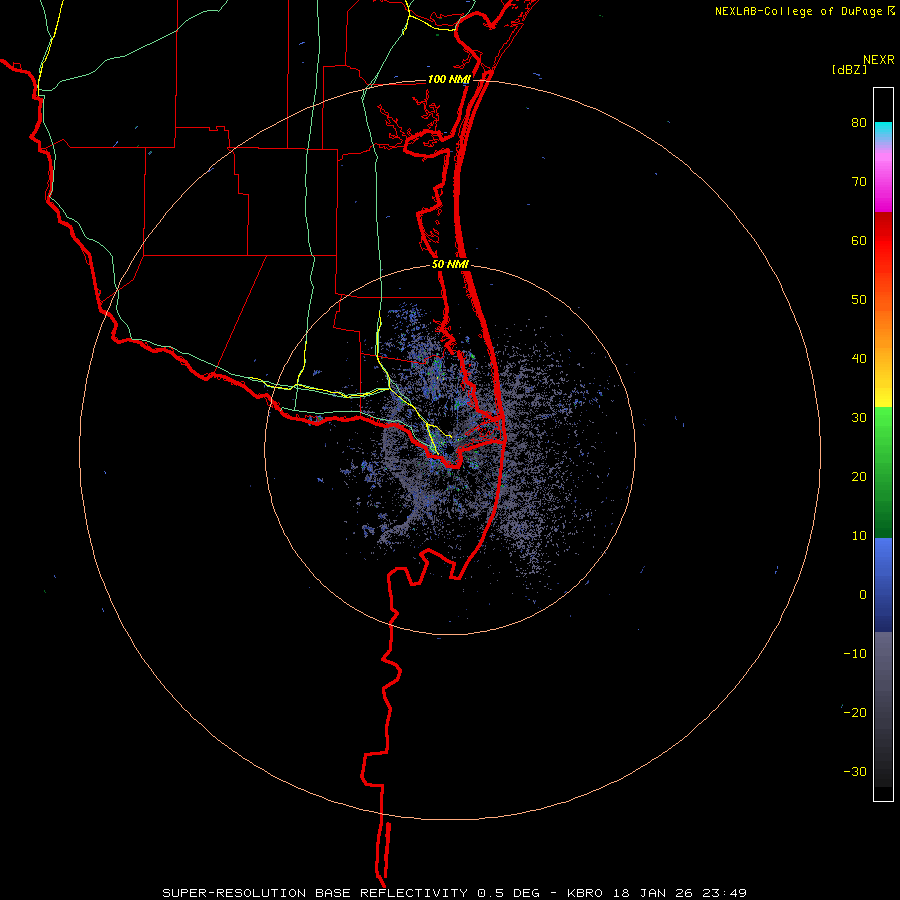Click the magenta band of color scale
The image size is (900, 900).
[x=883, y=189]
